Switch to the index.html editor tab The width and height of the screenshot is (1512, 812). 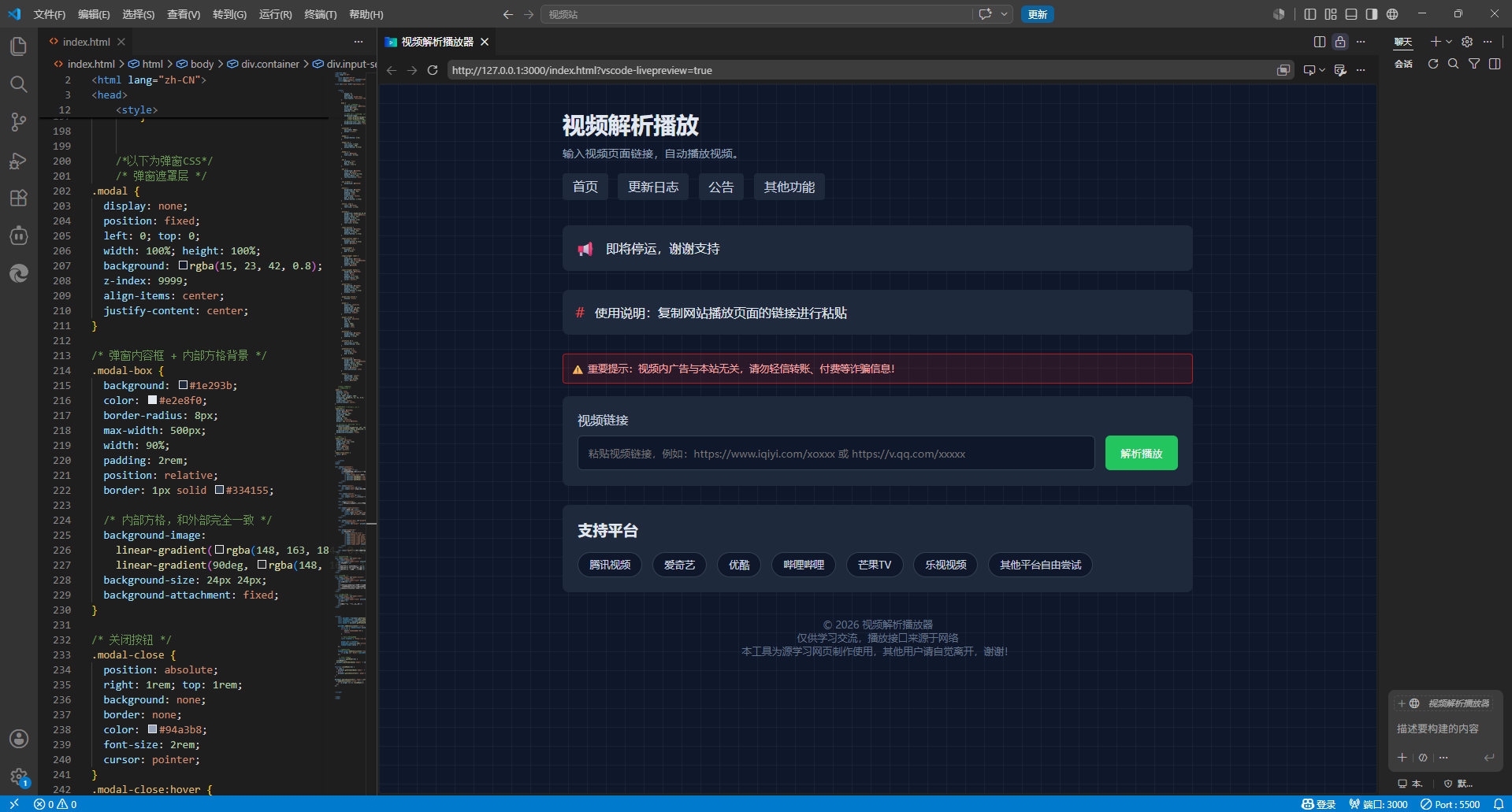(86, 42)
